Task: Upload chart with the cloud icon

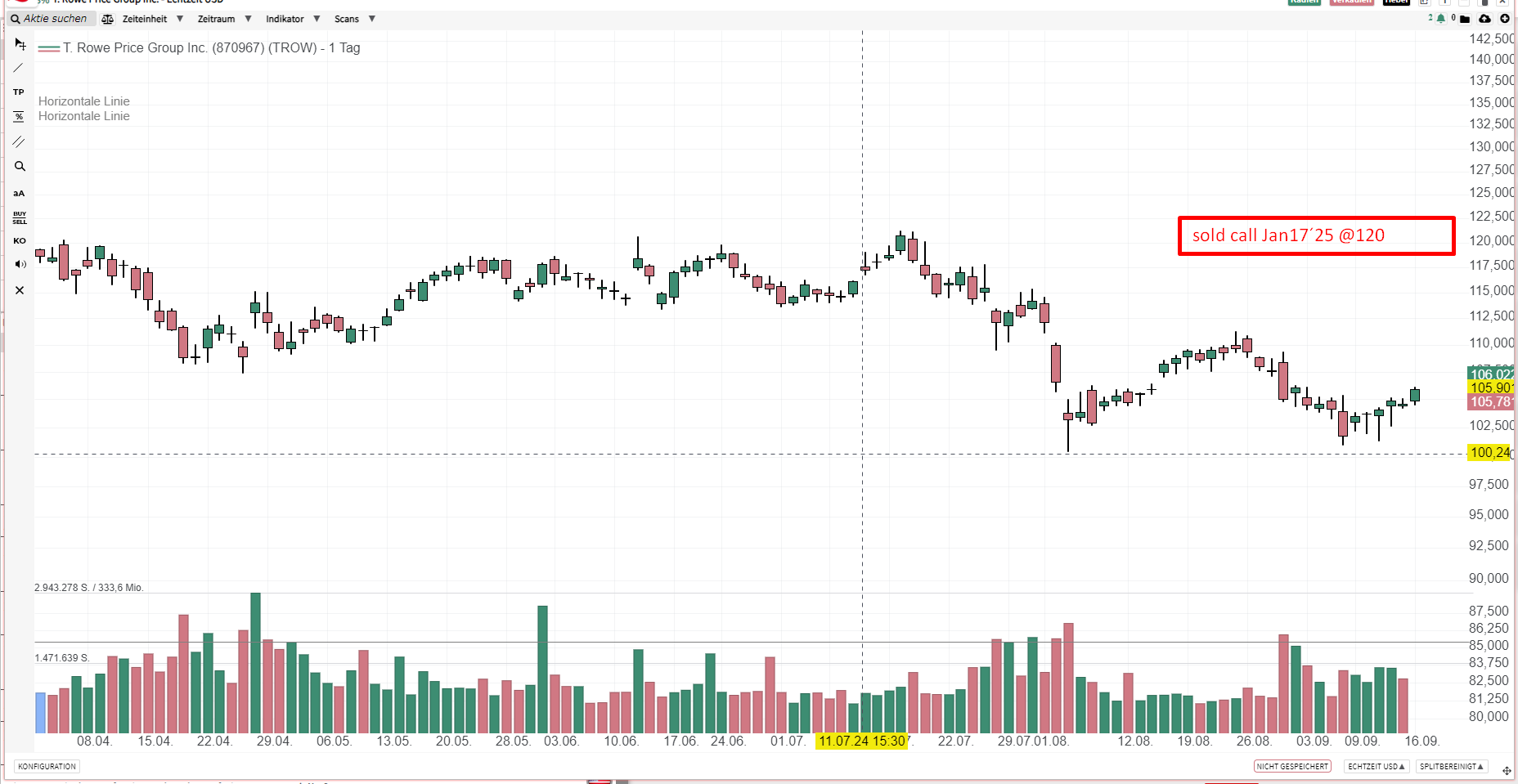Action: [x=1484, y=18]
